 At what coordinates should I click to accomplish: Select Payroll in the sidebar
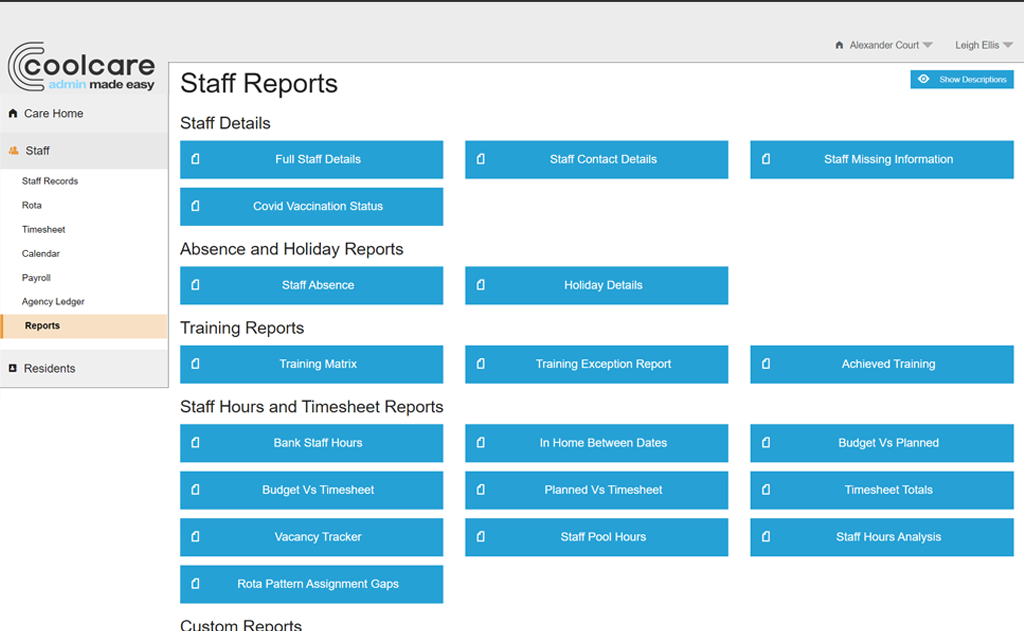point(38,277)
